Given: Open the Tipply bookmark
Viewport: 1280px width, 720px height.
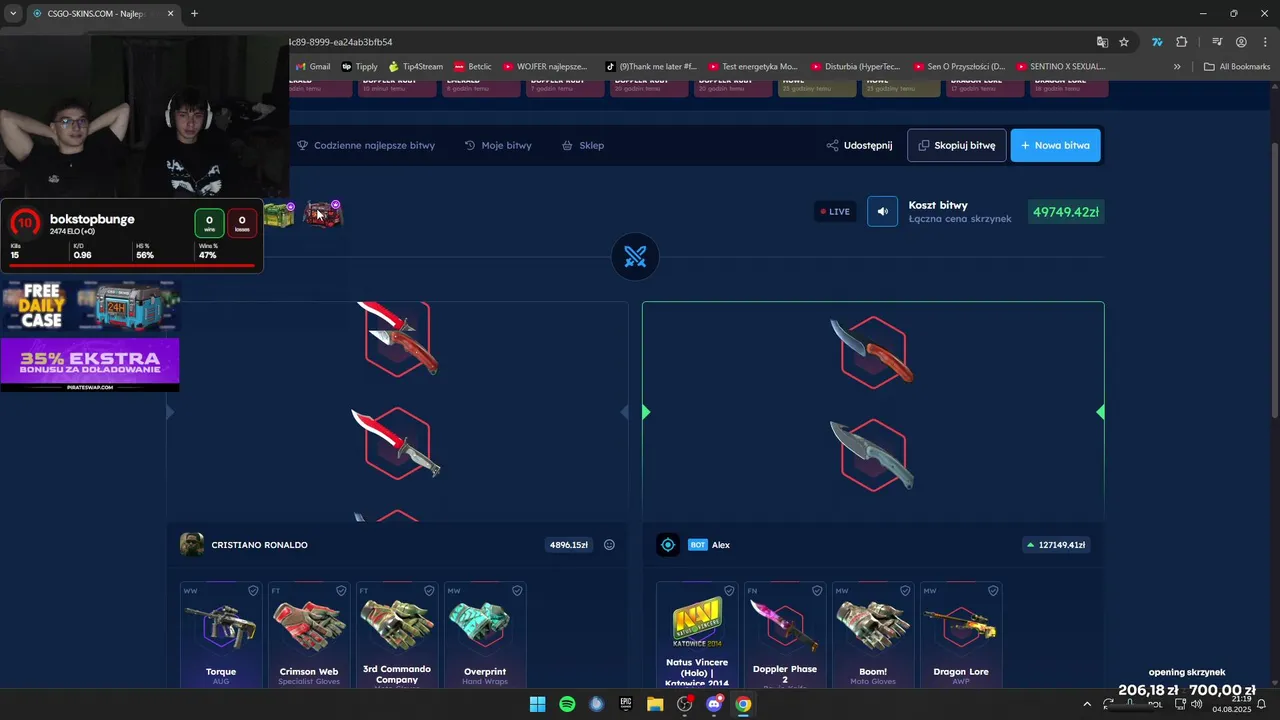Looking at the screenshot, I should click(x=360, y=67).
